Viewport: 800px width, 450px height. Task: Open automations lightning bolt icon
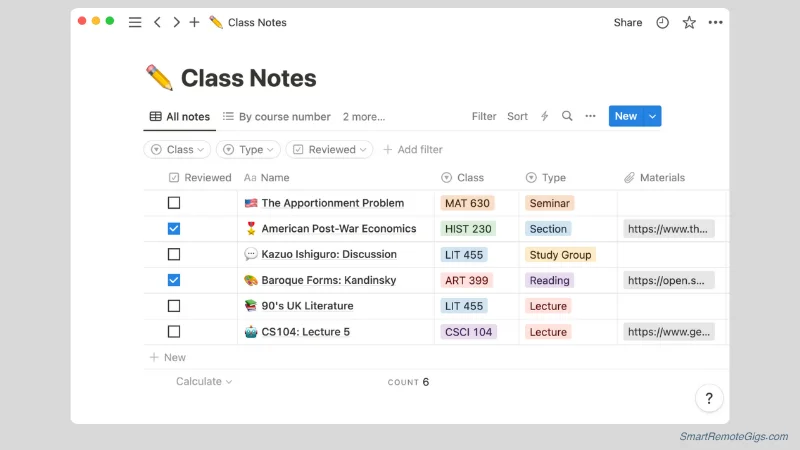[545, 116]
